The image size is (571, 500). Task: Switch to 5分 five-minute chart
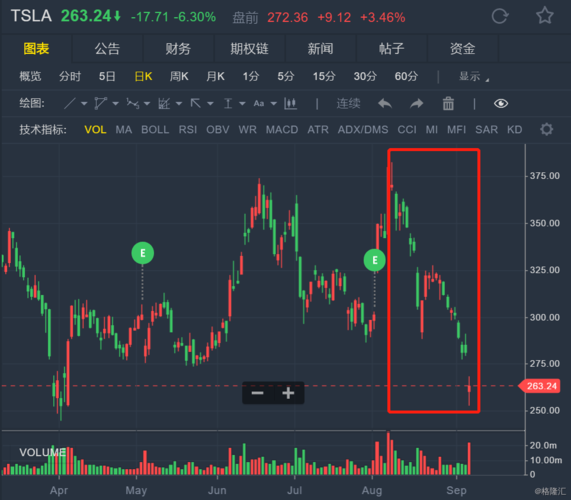(286, 76)
